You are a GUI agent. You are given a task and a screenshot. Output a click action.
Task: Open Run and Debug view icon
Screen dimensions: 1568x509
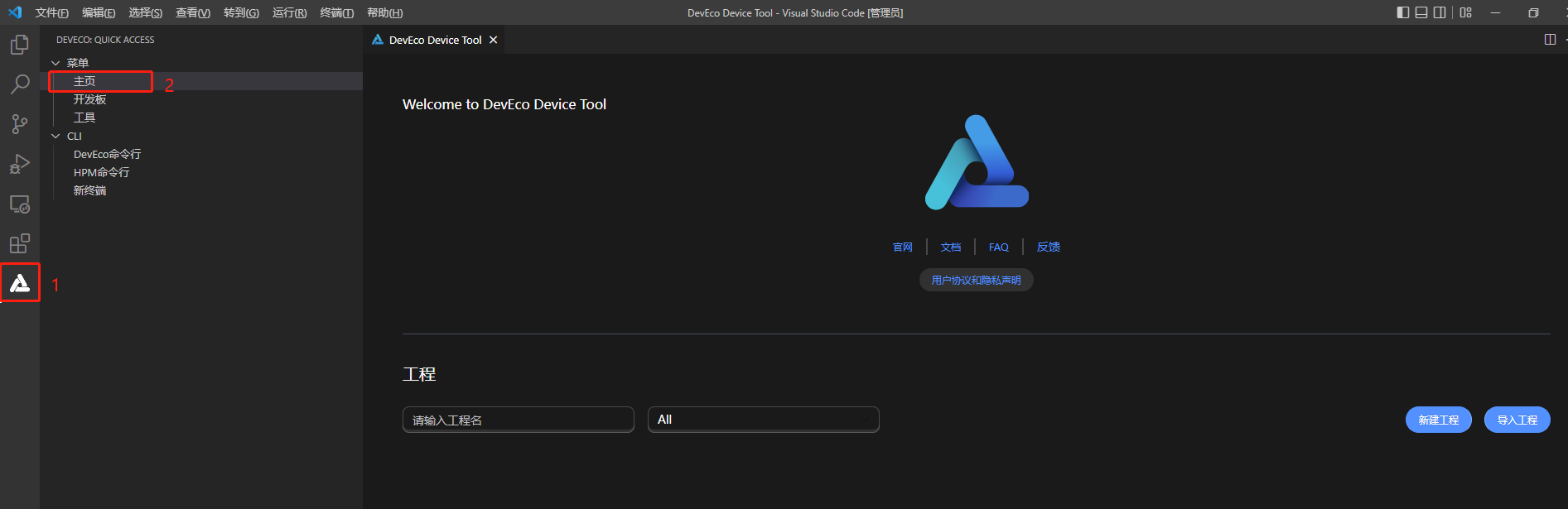[x=20, y=164]
